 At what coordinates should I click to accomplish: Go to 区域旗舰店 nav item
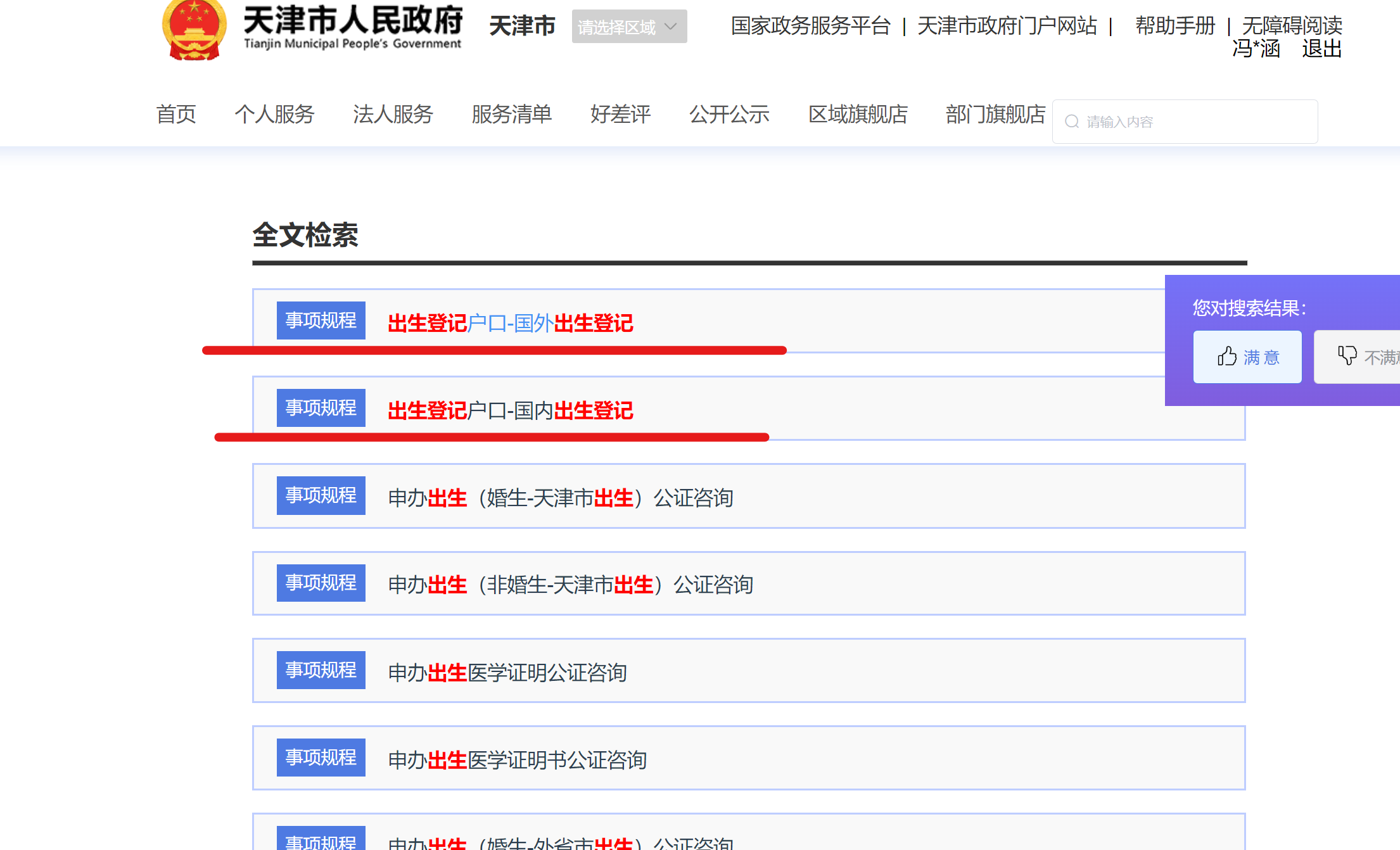coord(858,115)
